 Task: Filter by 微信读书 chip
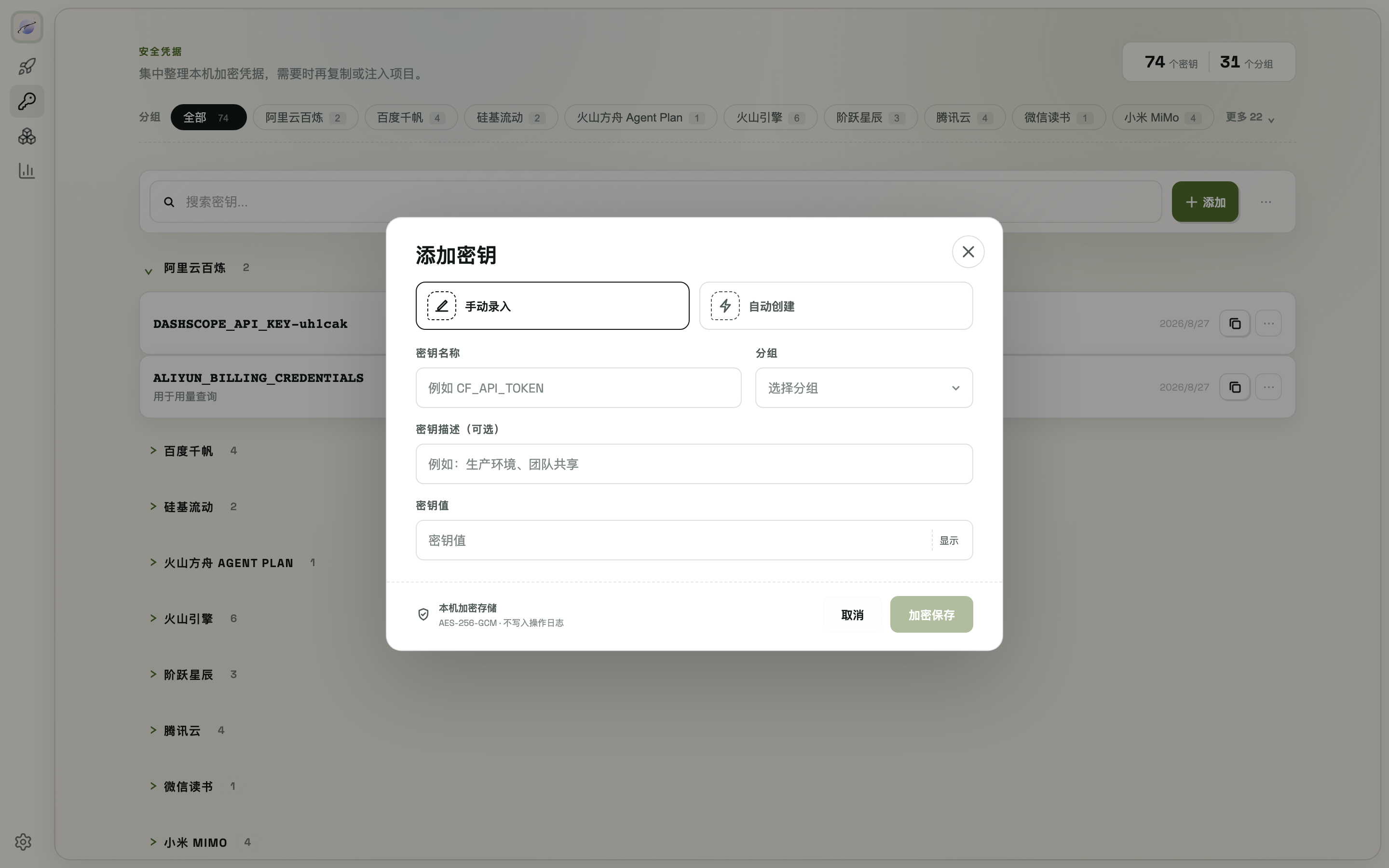[x=1059, y=117]
